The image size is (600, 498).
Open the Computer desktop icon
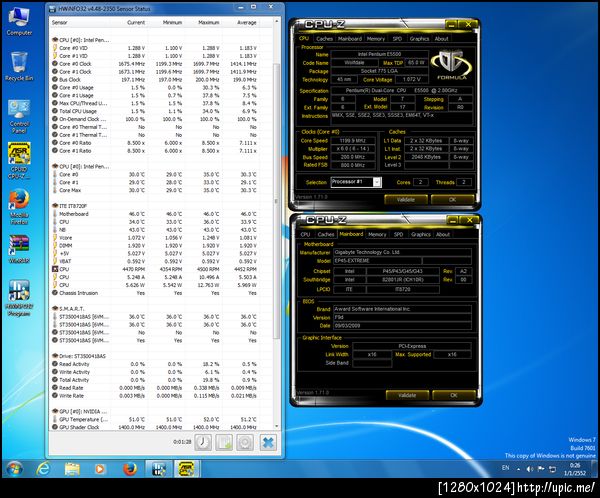tap(19, 22)
